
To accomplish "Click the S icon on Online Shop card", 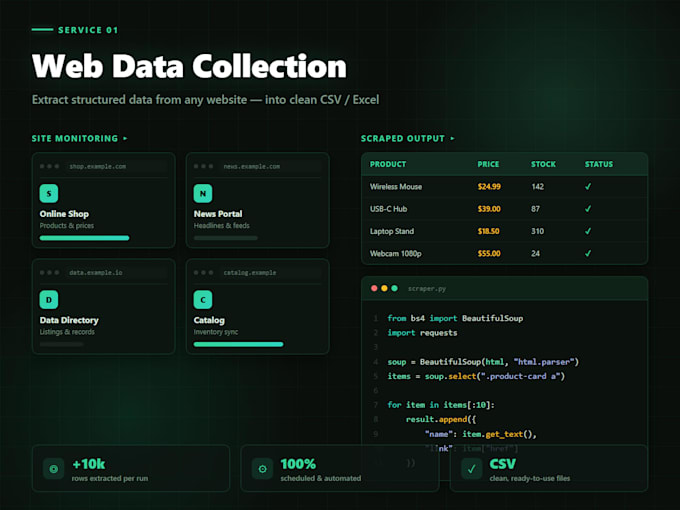I will click(x=49, y=193).
